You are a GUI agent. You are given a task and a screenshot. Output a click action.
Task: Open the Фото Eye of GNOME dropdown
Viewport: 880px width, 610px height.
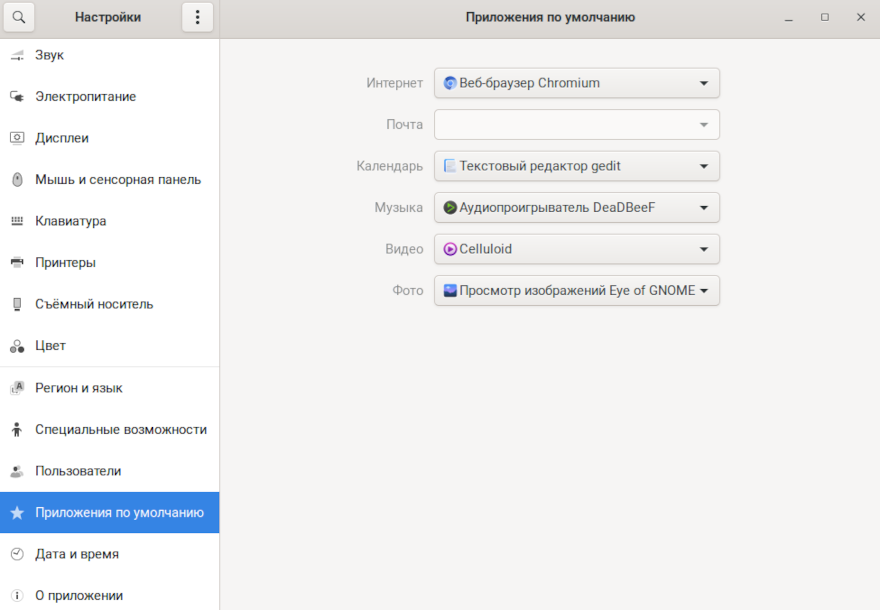point(576,291)
